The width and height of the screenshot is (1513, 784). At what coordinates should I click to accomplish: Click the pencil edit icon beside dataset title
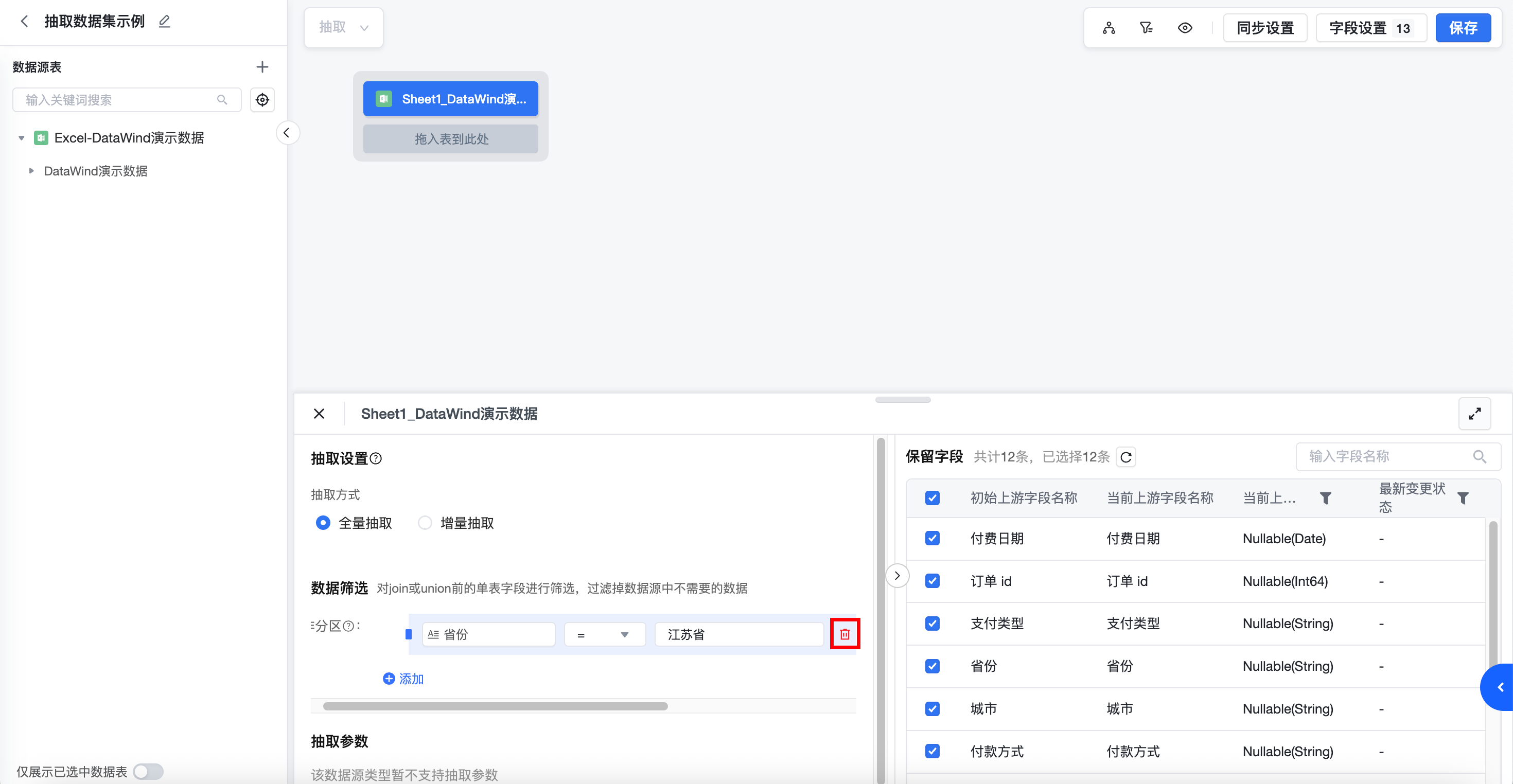coord(165,22)
